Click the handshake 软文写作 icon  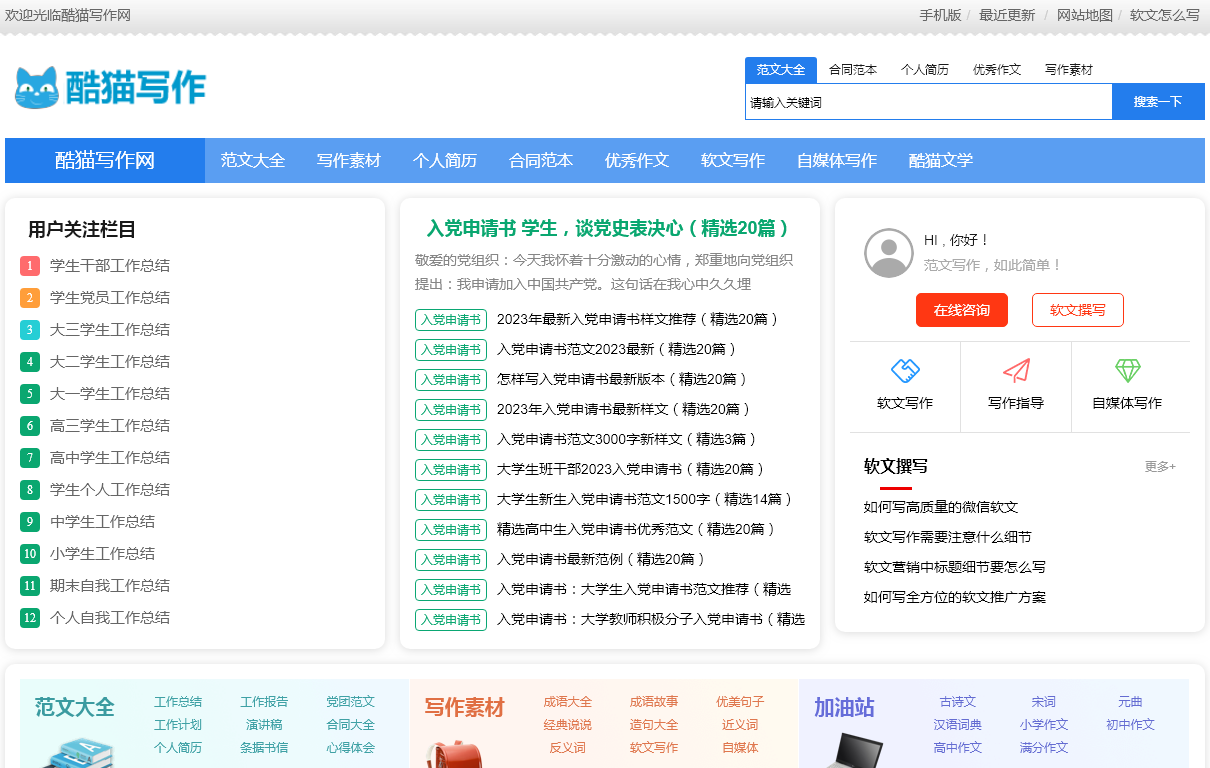(x=904, y=371)
